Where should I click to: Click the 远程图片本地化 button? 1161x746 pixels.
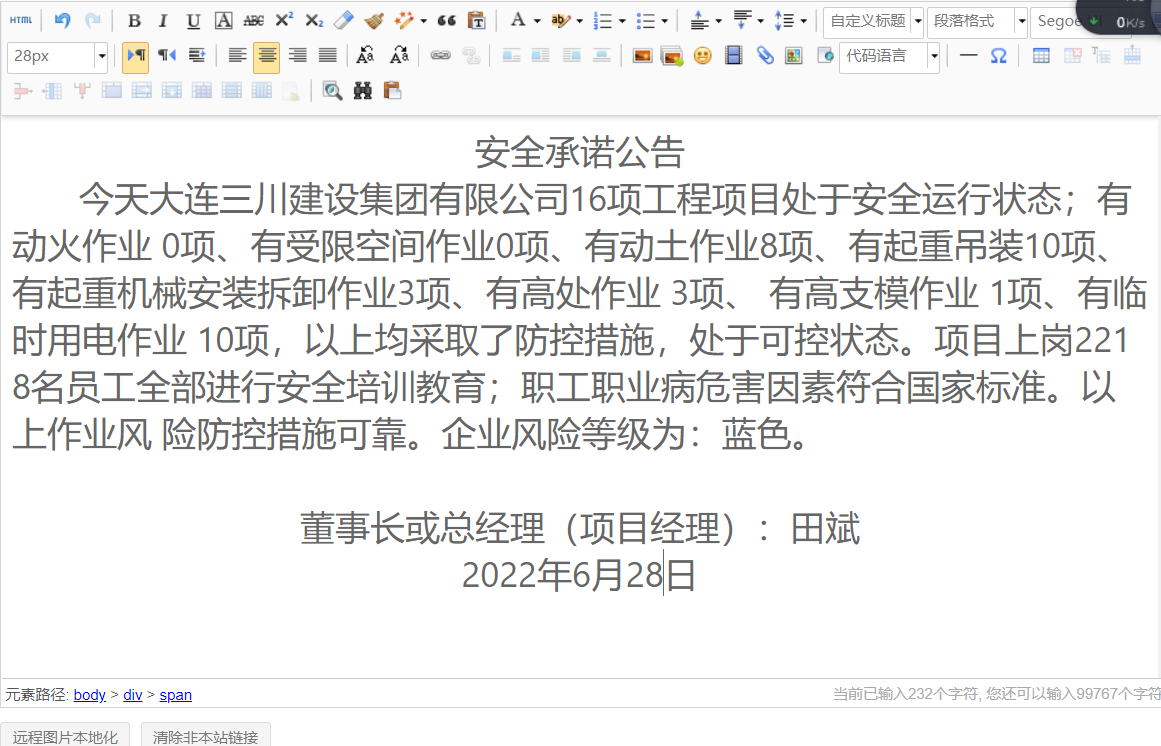pos(65,736)
